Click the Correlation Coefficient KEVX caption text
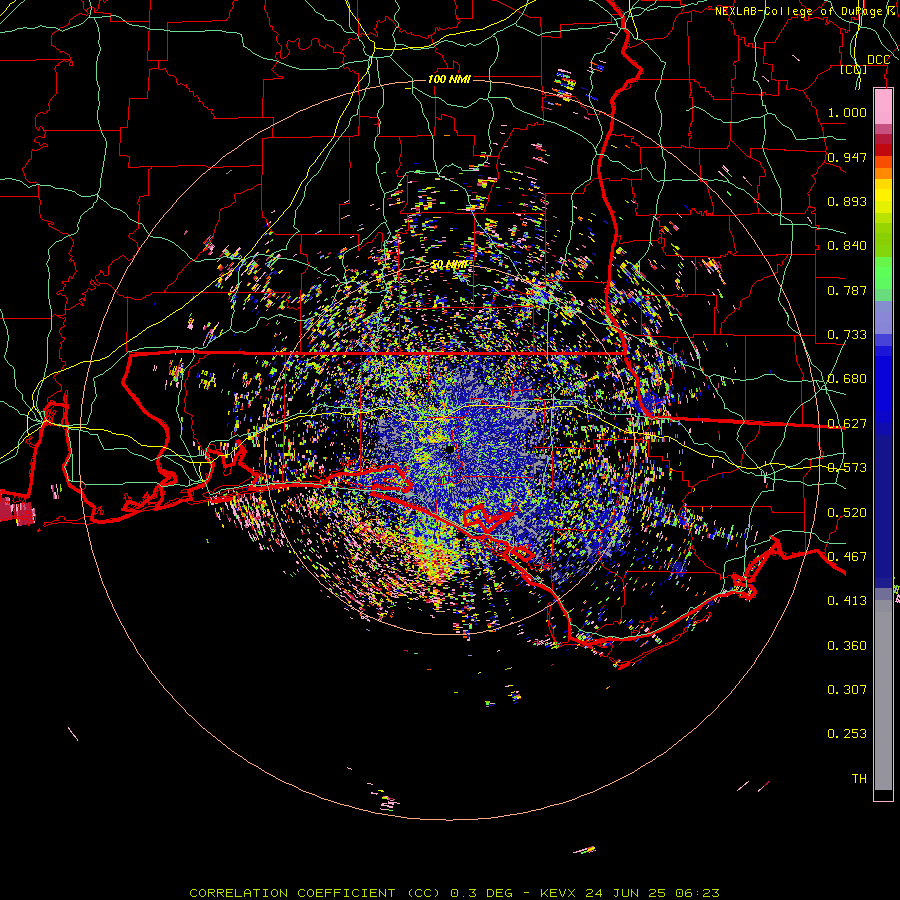This screenshot has height=900, width=900. (454, 893)
